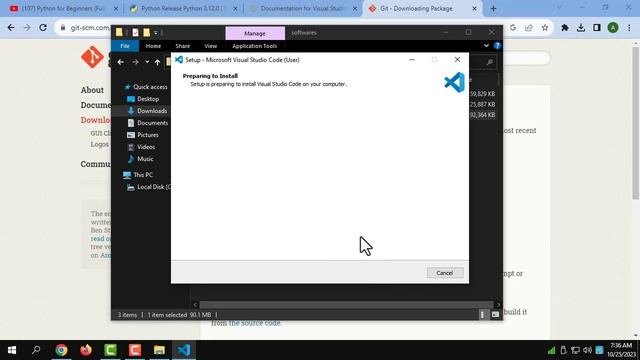
Task: Switch to details view in File Explorer status bar
Action: pos(482,315)
